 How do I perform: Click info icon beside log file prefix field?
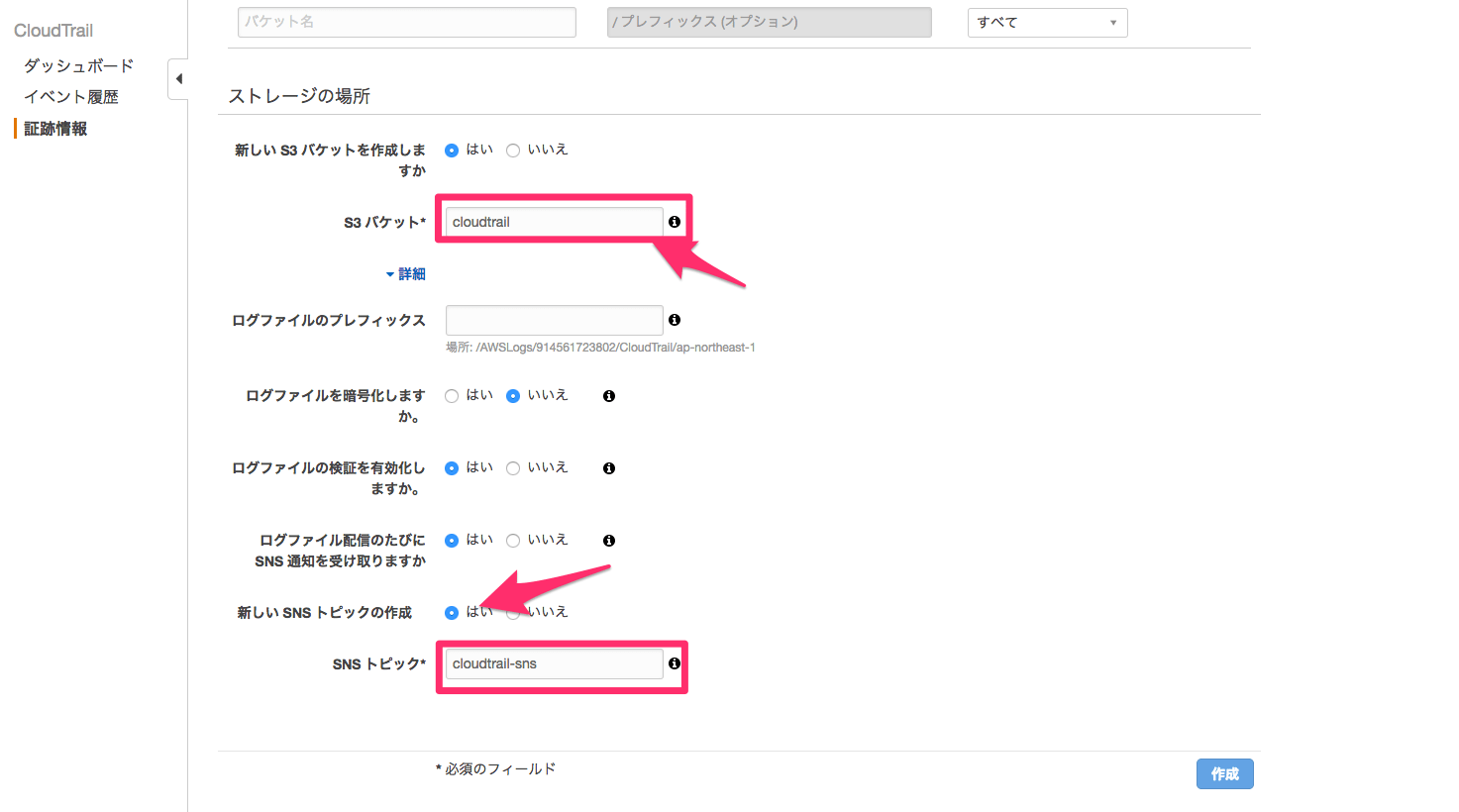click(x=675, y=320)
